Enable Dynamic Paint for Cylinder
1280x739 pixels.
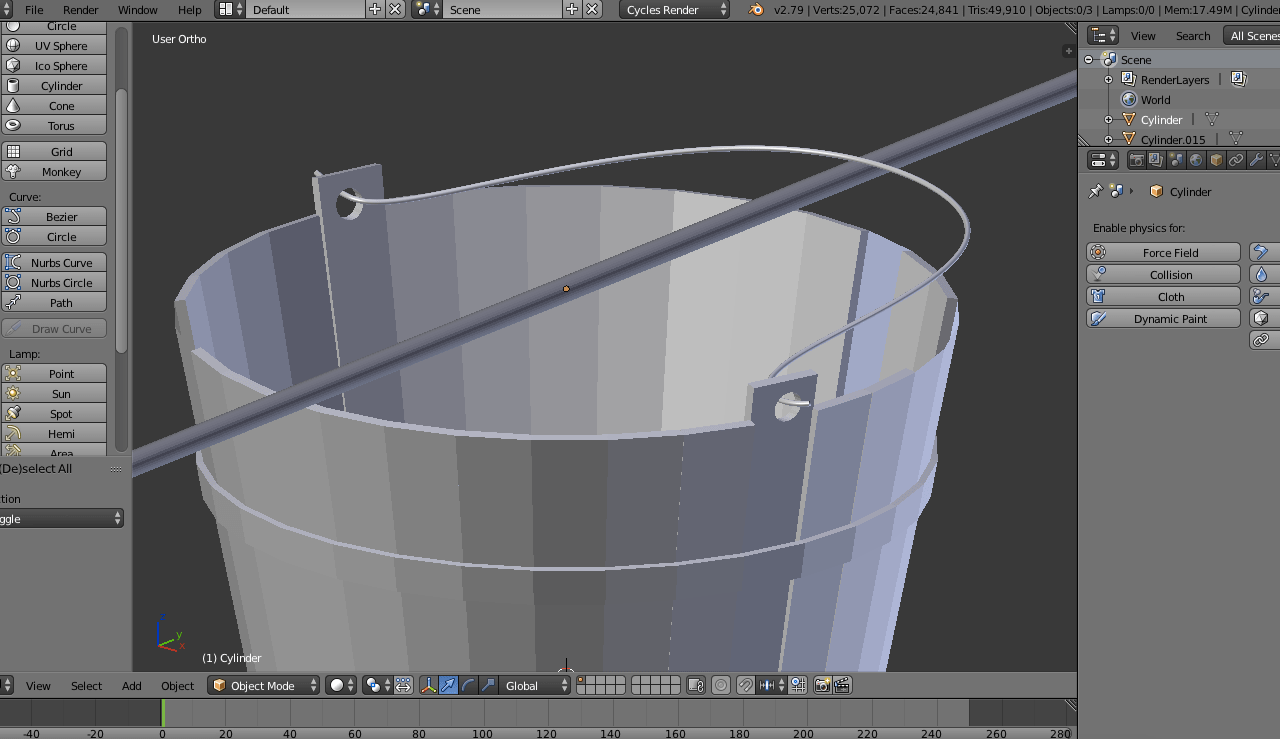point(1163,318)
